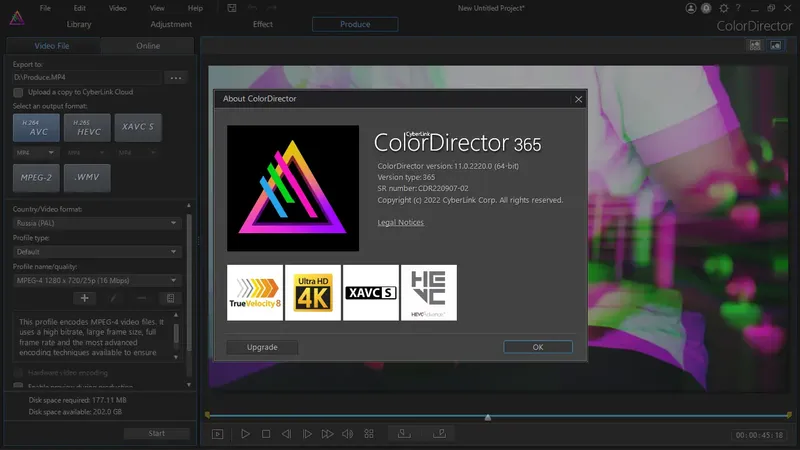Image resolution: width=800 pixels, height=450 pixels.
Task: Click the Ultra HD 4K badge
Action: (x=313, y=293)
